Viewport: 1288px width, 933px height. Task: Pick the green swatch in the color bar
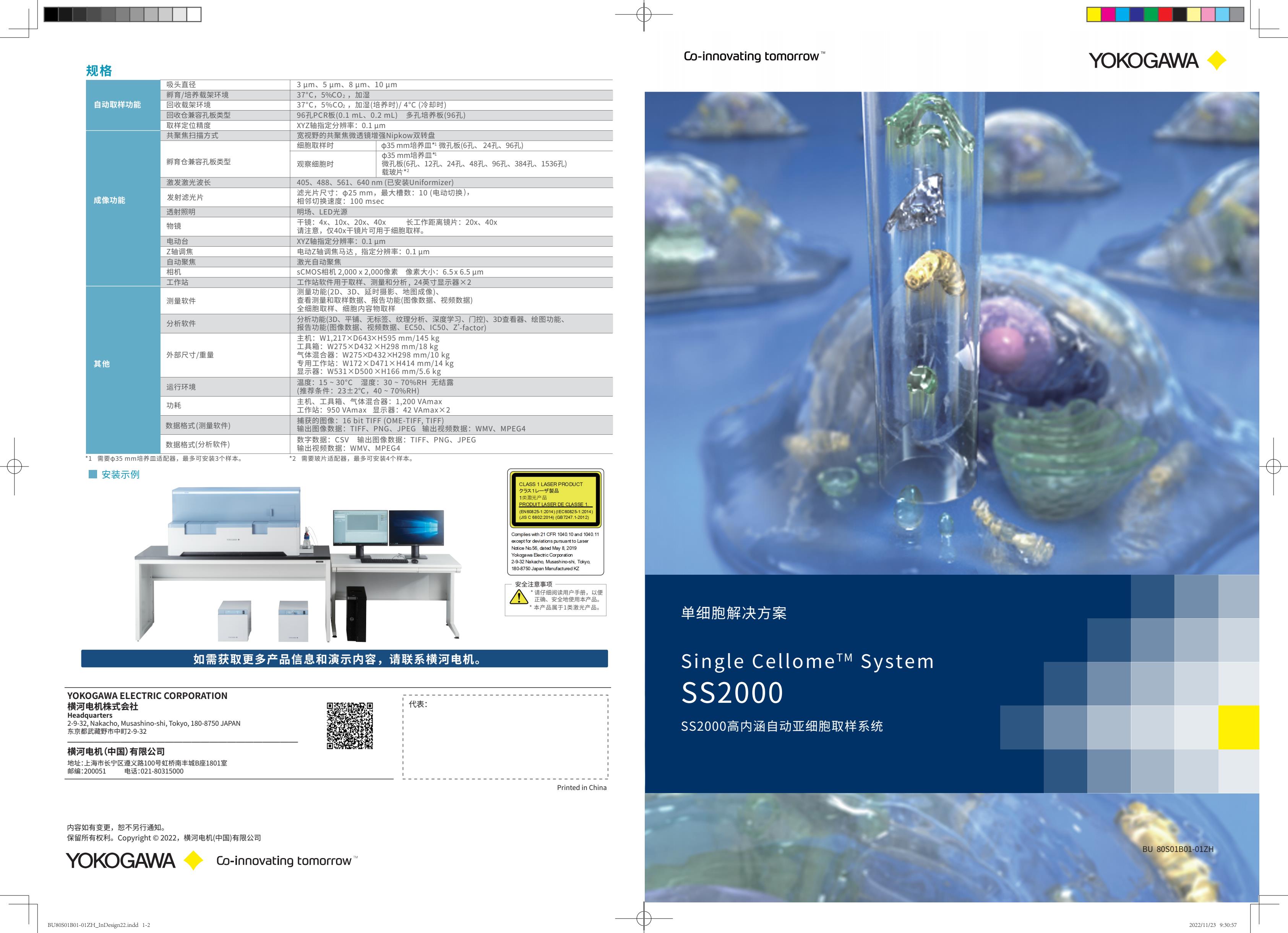1150,14
